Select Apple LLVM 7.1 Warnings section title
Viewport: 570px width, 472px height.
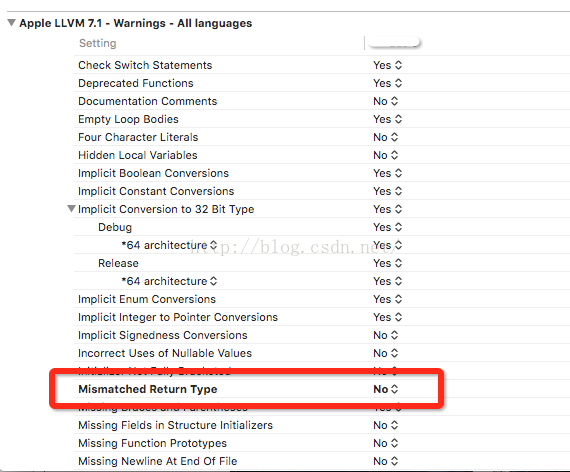[x=136, y=23]
